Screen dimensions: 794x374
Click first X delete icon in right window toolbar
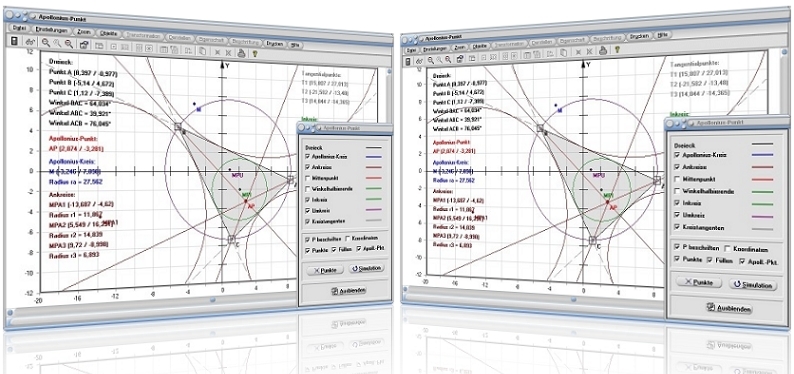(578, 52)
